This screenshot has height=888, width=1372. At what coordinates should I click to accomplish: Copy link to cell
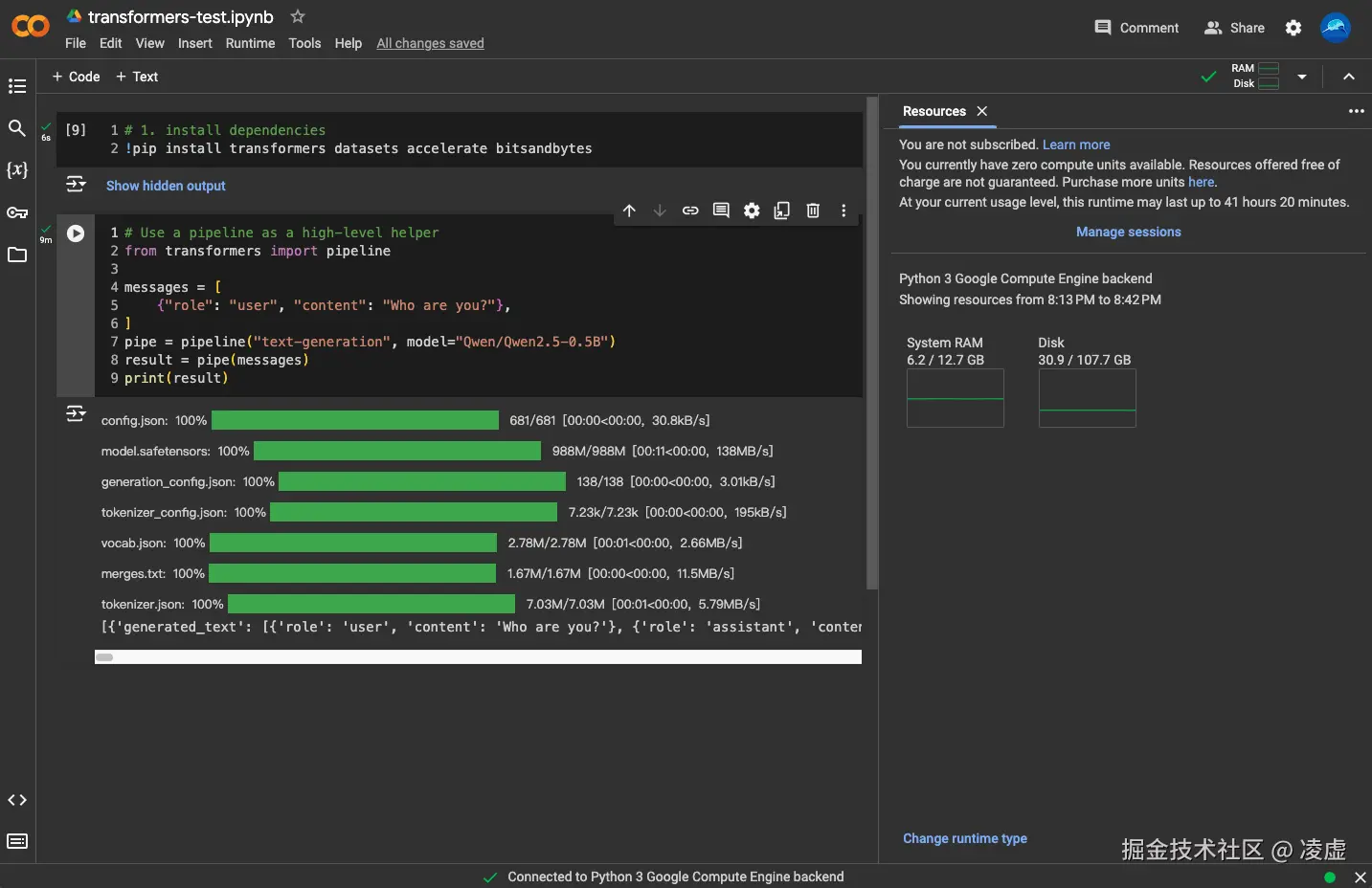pos(690,211)
